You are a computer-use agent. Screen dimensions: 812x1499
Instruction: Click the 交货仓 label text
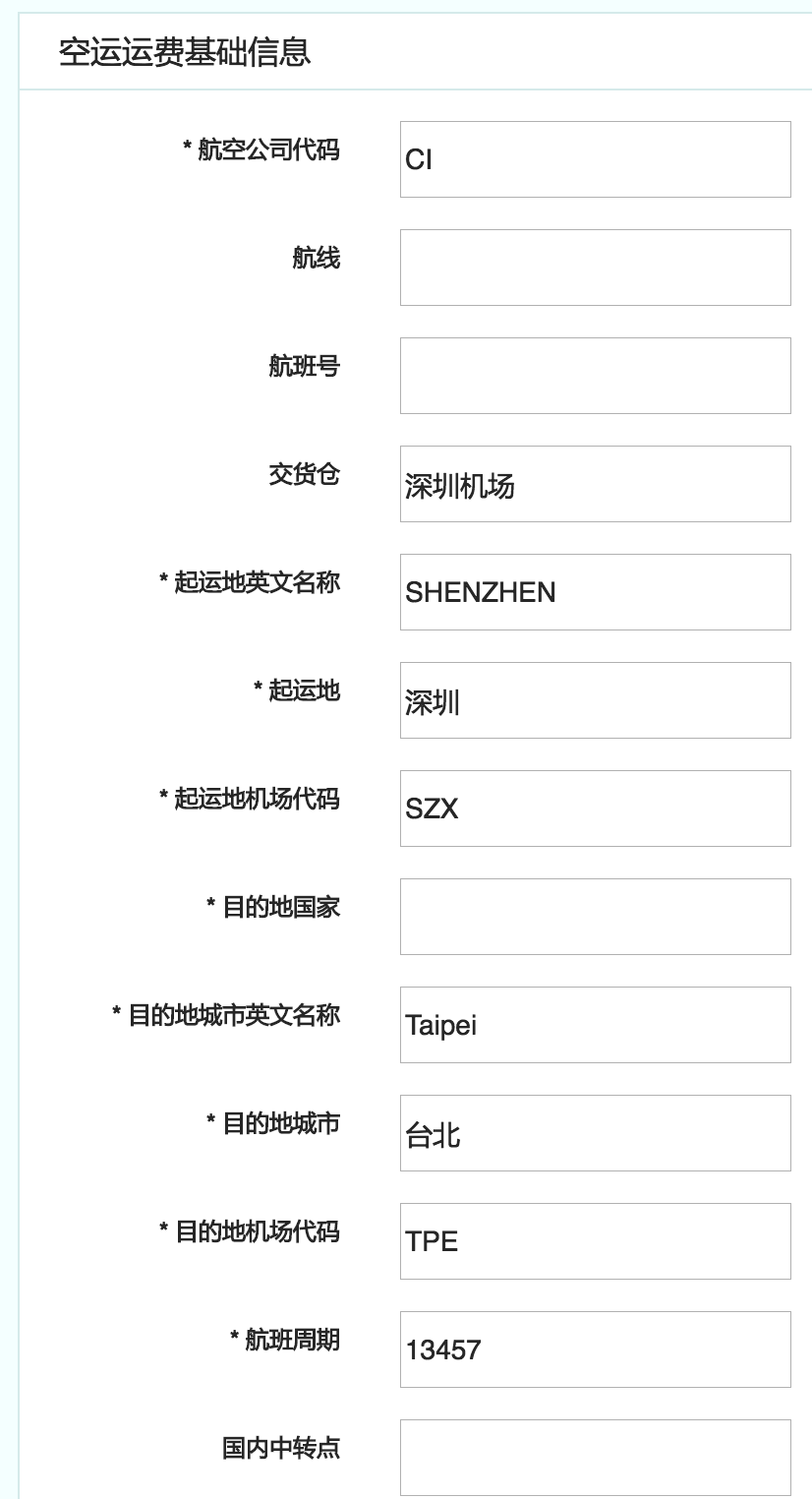(x=304, y=474)
